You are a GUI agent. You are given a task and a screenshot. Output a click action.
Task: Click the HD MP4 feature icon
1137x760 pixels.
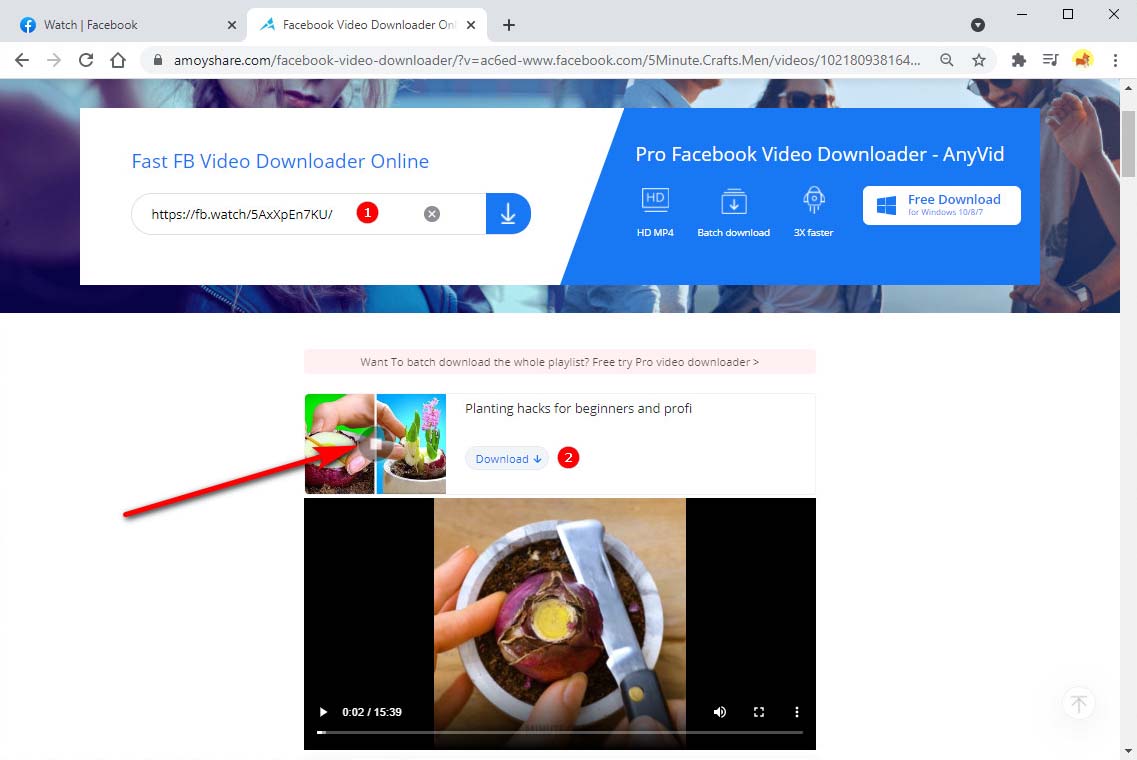tap(655, 200)
